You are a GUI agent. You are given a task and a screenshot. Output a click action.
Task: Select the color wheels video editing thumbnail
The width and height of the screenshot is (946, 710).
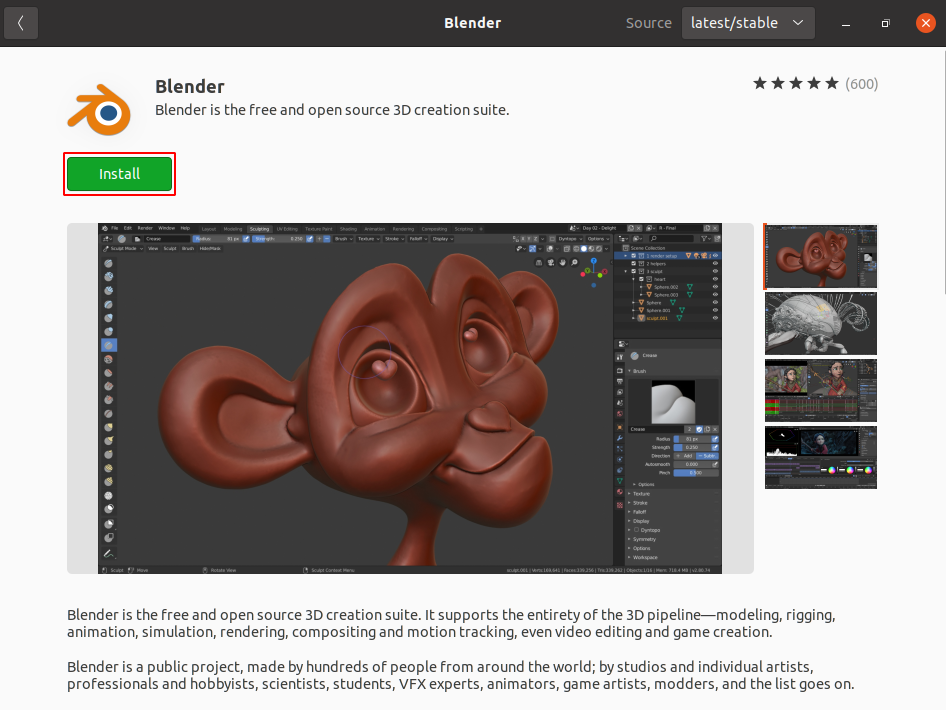point(821,457)
